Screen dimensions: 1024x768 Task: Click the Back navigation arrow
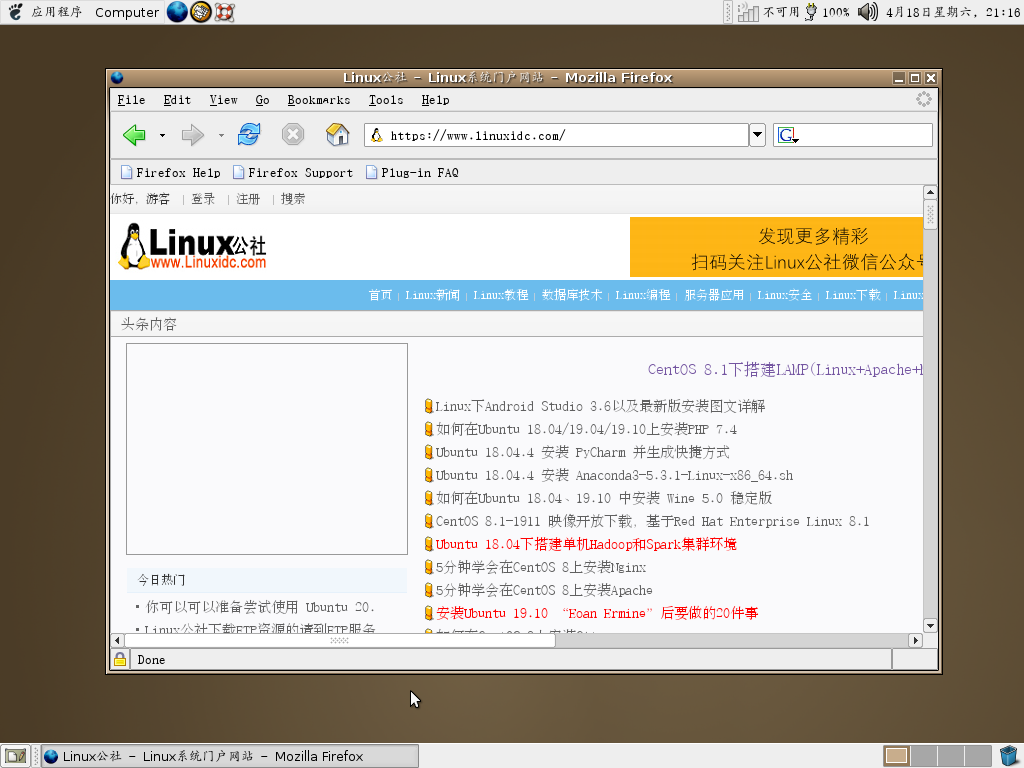(134, 134)
